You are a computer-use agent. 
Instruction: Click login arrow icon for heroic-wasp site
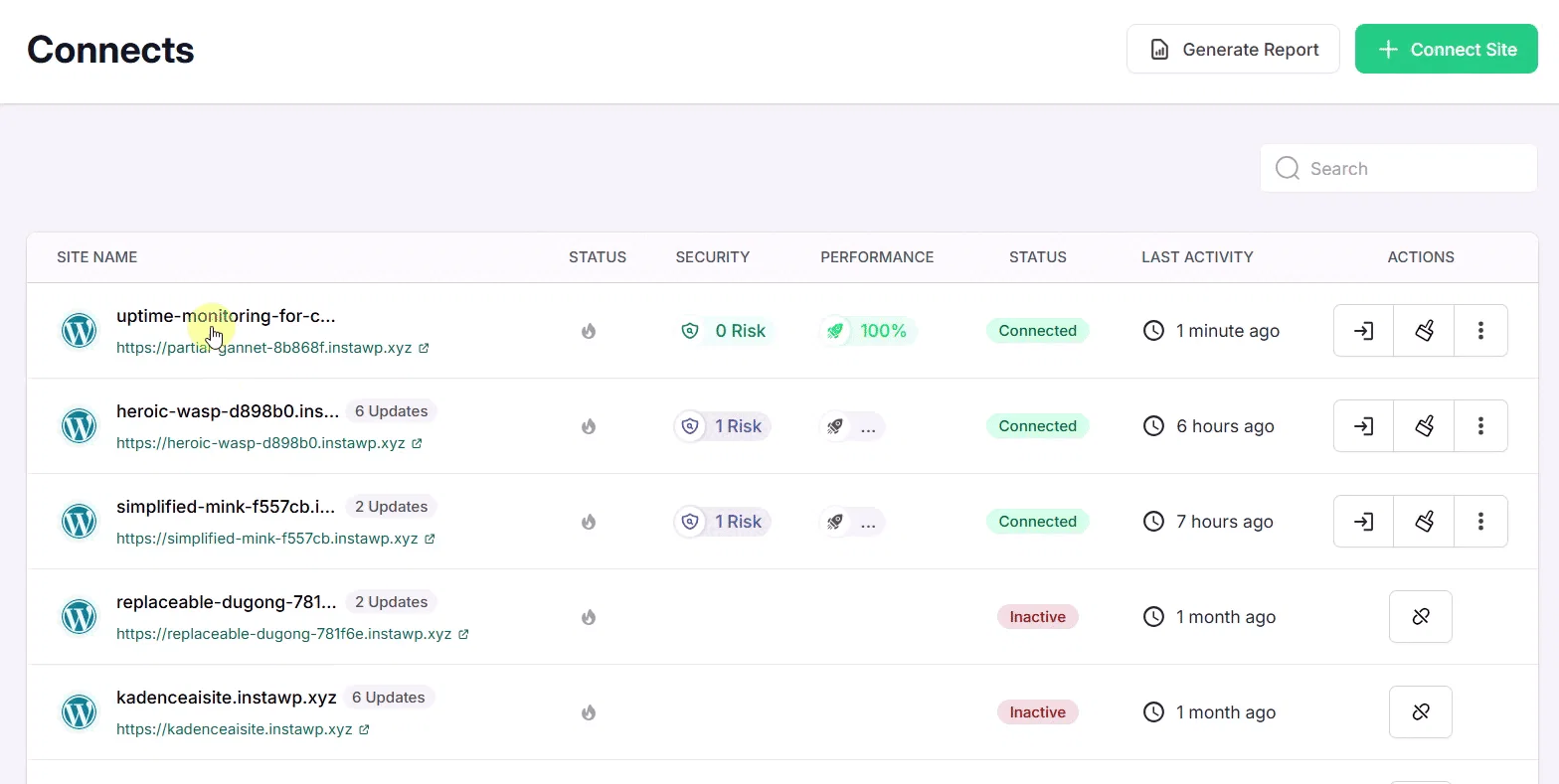[1363, 426]
